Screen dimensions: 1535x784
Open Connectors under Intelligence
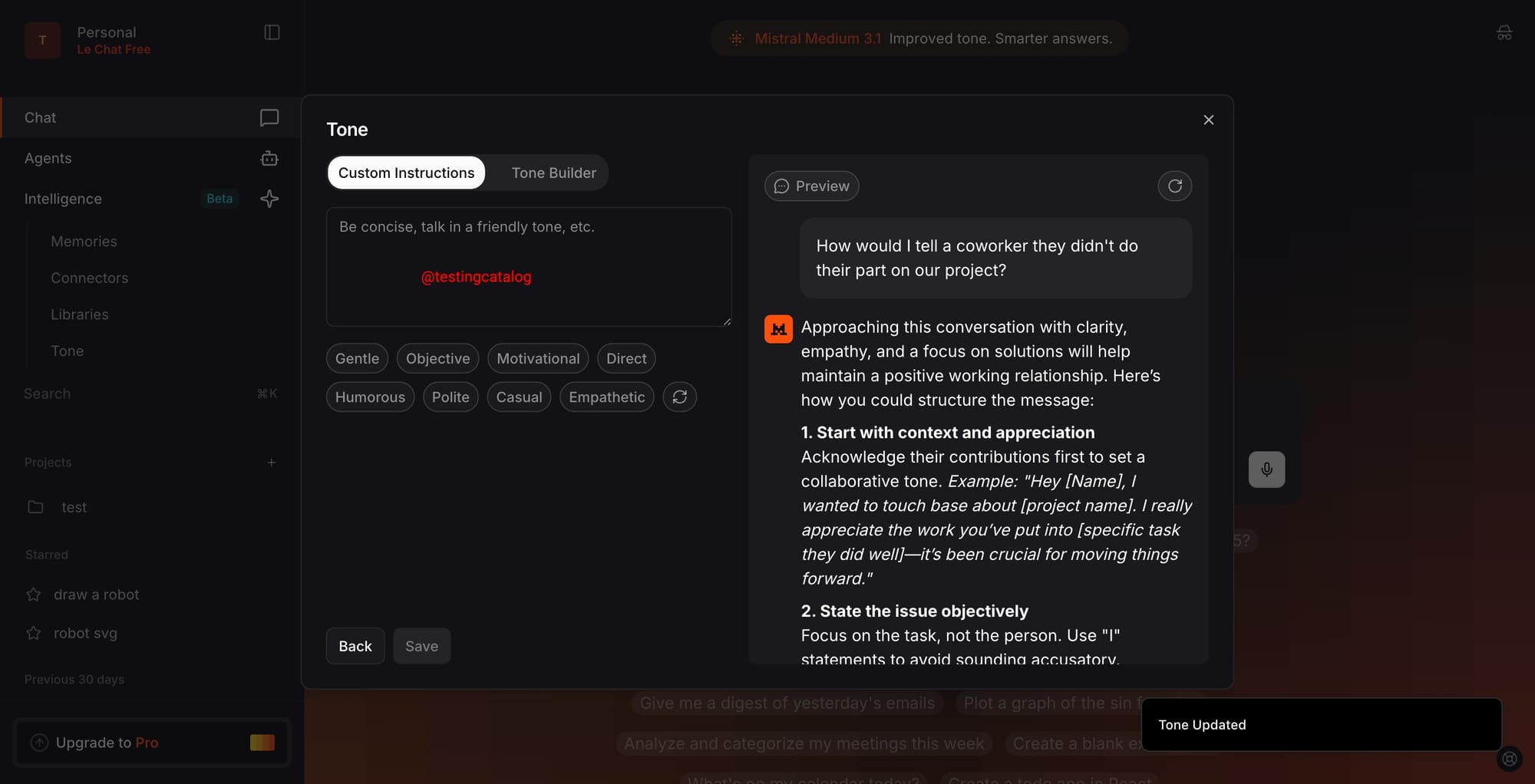point(90,278)
